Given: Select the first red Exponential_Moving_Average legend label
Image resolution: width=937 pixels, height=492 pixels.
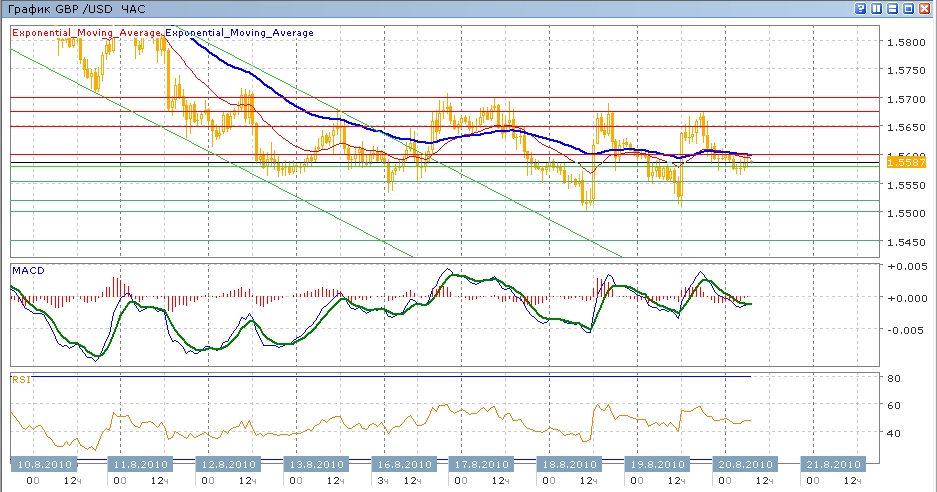Looking at the screenshot, I should point(86,33).
